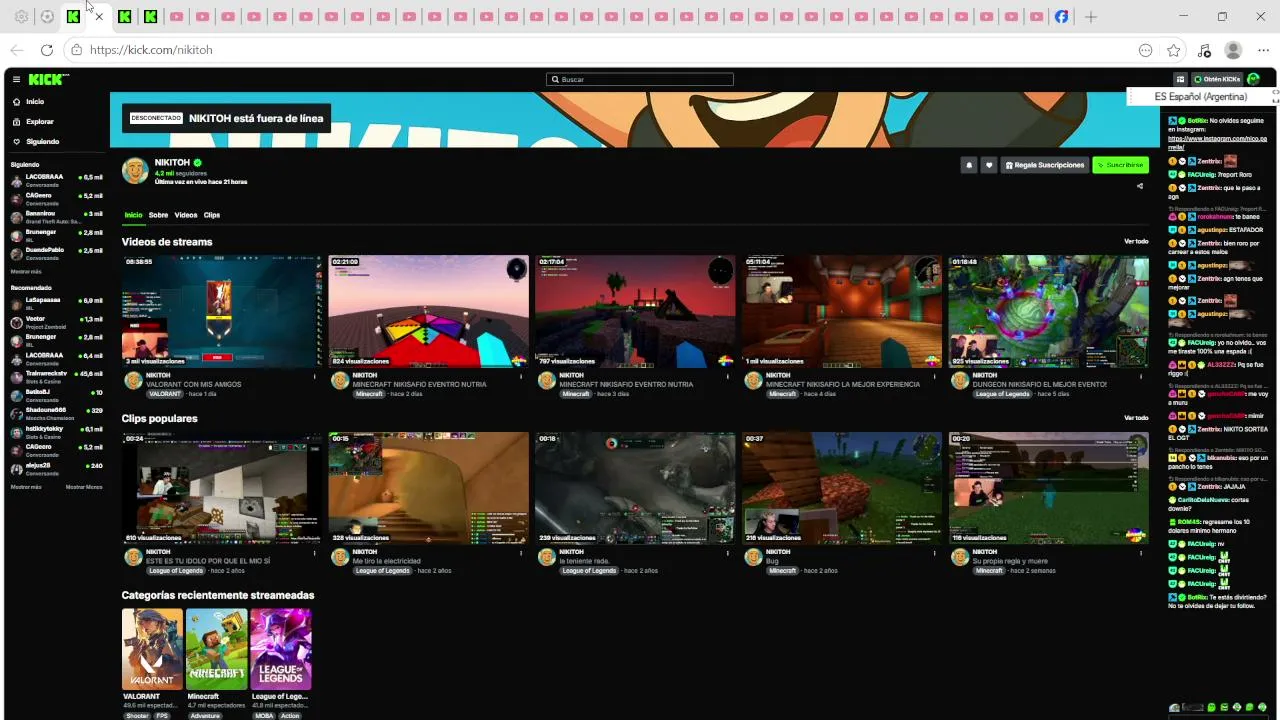The image size is (1280, 720).
Task: Open the 02:17:04 Minecraft stream video thumbnail
Action: tap(635, 311)
